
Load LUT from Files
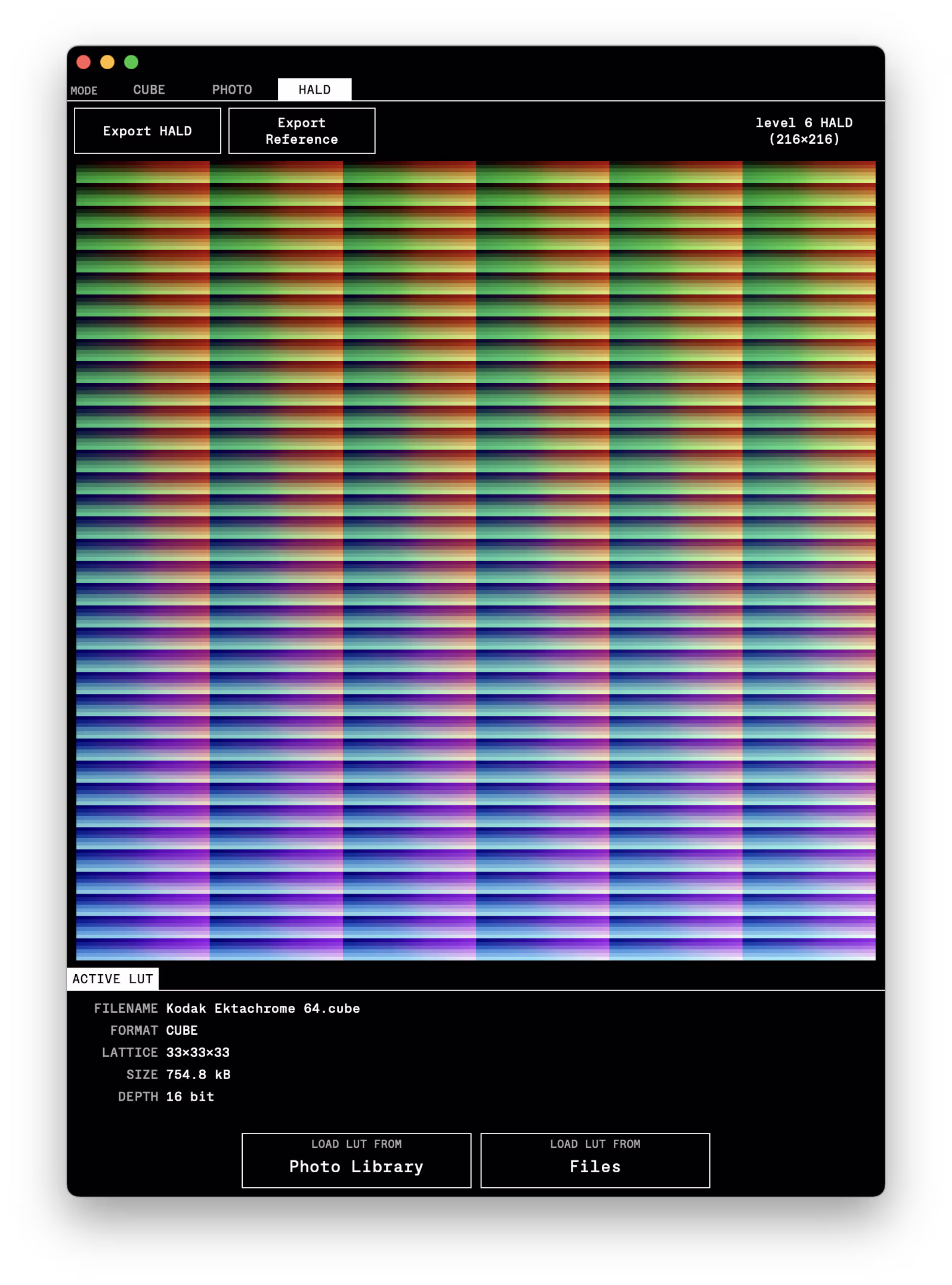coord(595,1160)
